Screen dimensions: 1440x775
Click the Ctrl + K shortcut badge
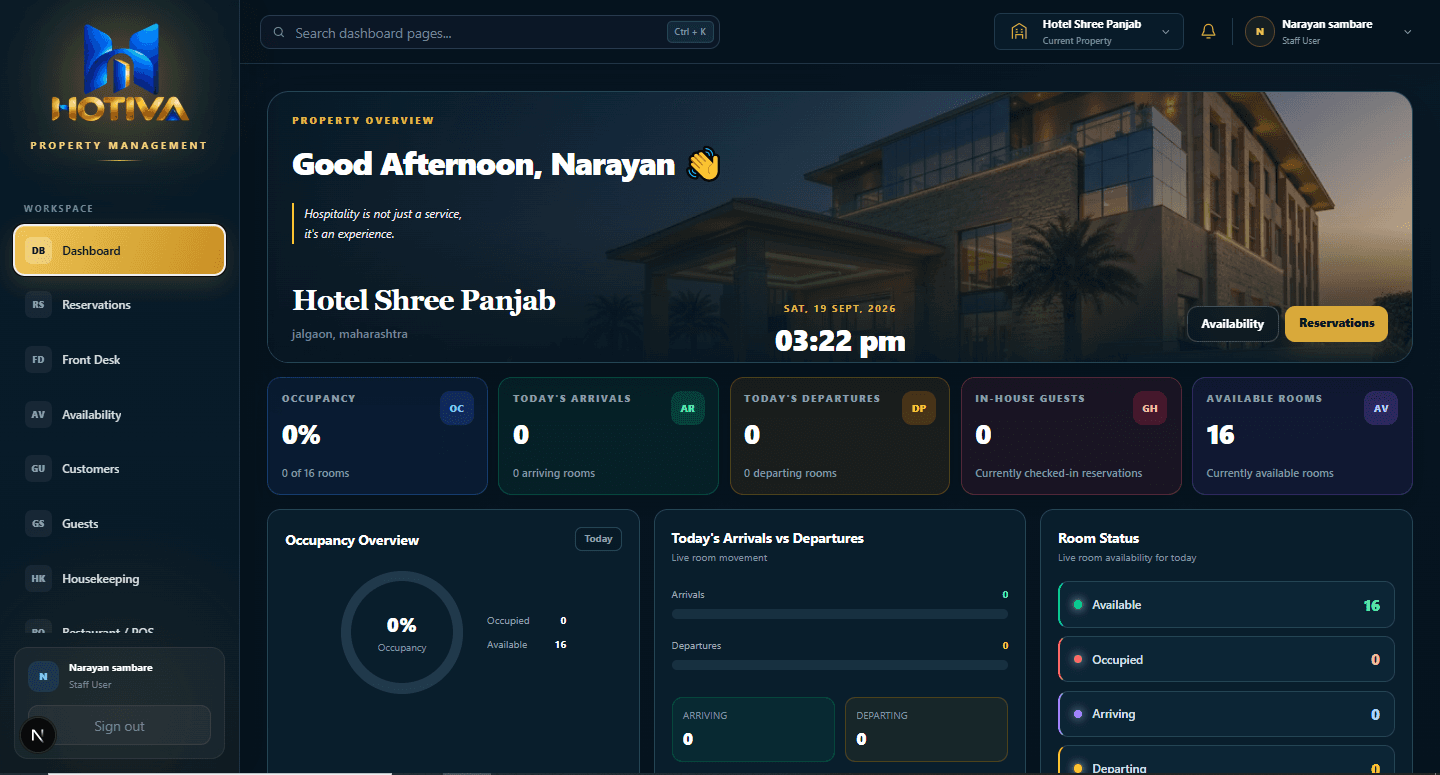[x=690, y=32]
